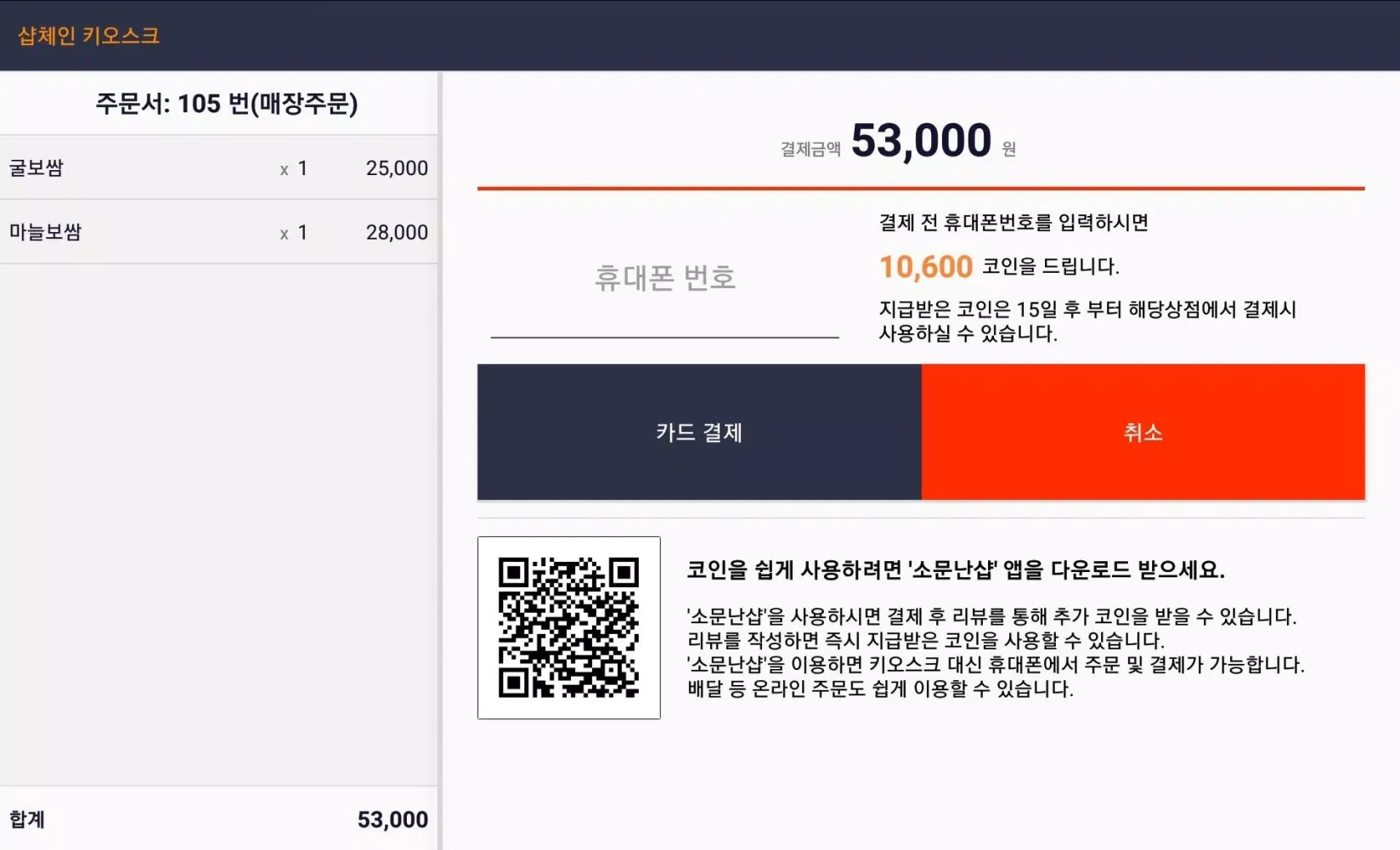Viewport: 1400px width, 850px height.
Task: Click the 취소 button
Action: [1143, 432]
